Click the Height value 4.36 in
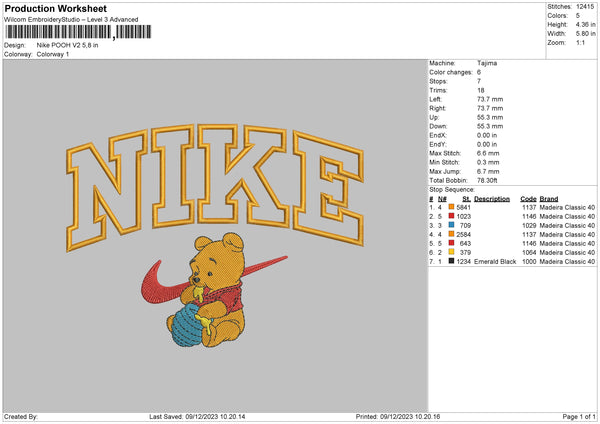The width and height of the screenshot is (600, 424). [x=585, y=24]
